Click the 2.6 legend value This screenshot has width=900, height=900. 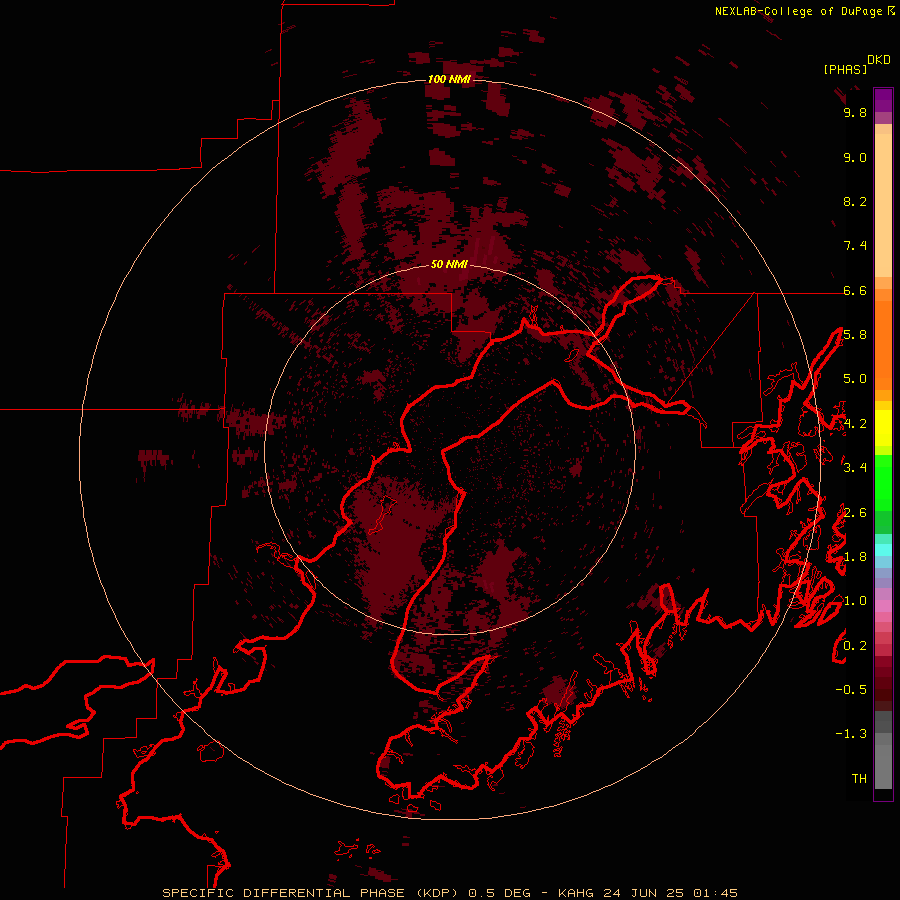tap(855, 513)
